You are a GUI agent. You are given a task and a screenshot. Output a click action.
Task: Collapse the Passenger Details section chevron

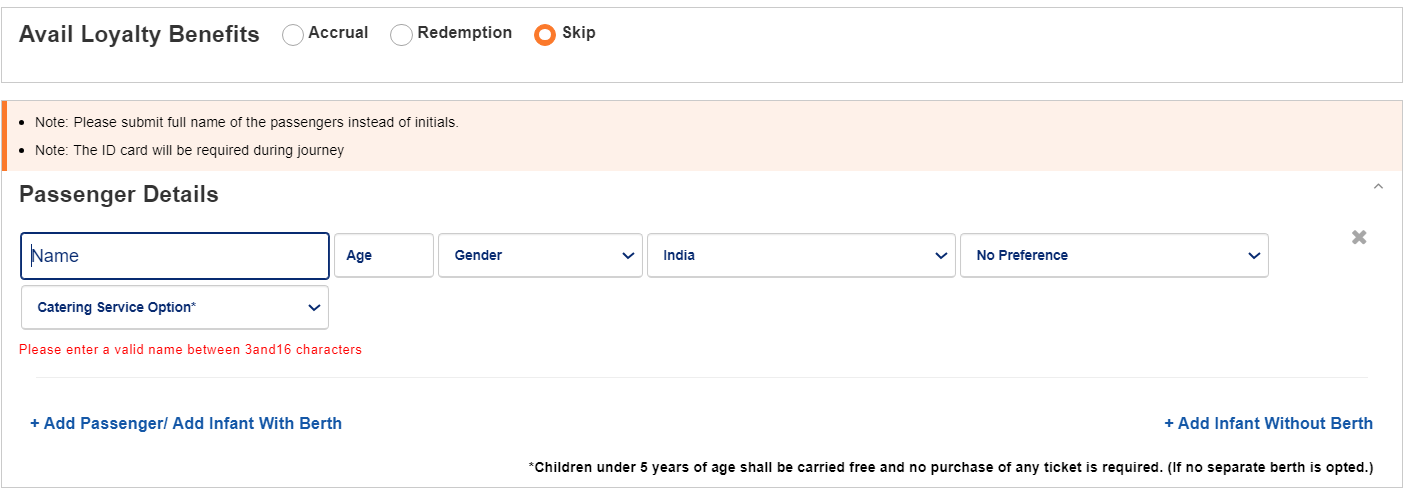pyautogui.click(x=1378, y=187)
